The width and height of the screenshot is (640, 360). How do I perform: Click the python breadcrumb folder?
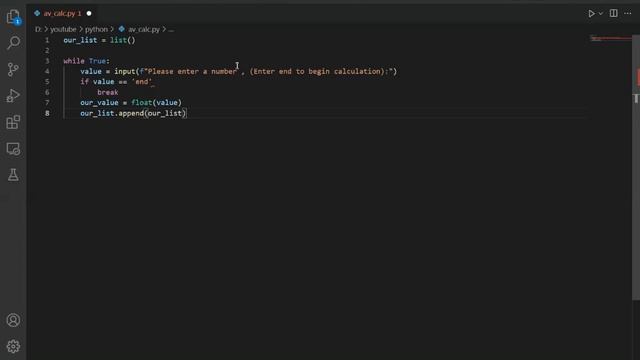pyautogui.click(x=96, y=29)
